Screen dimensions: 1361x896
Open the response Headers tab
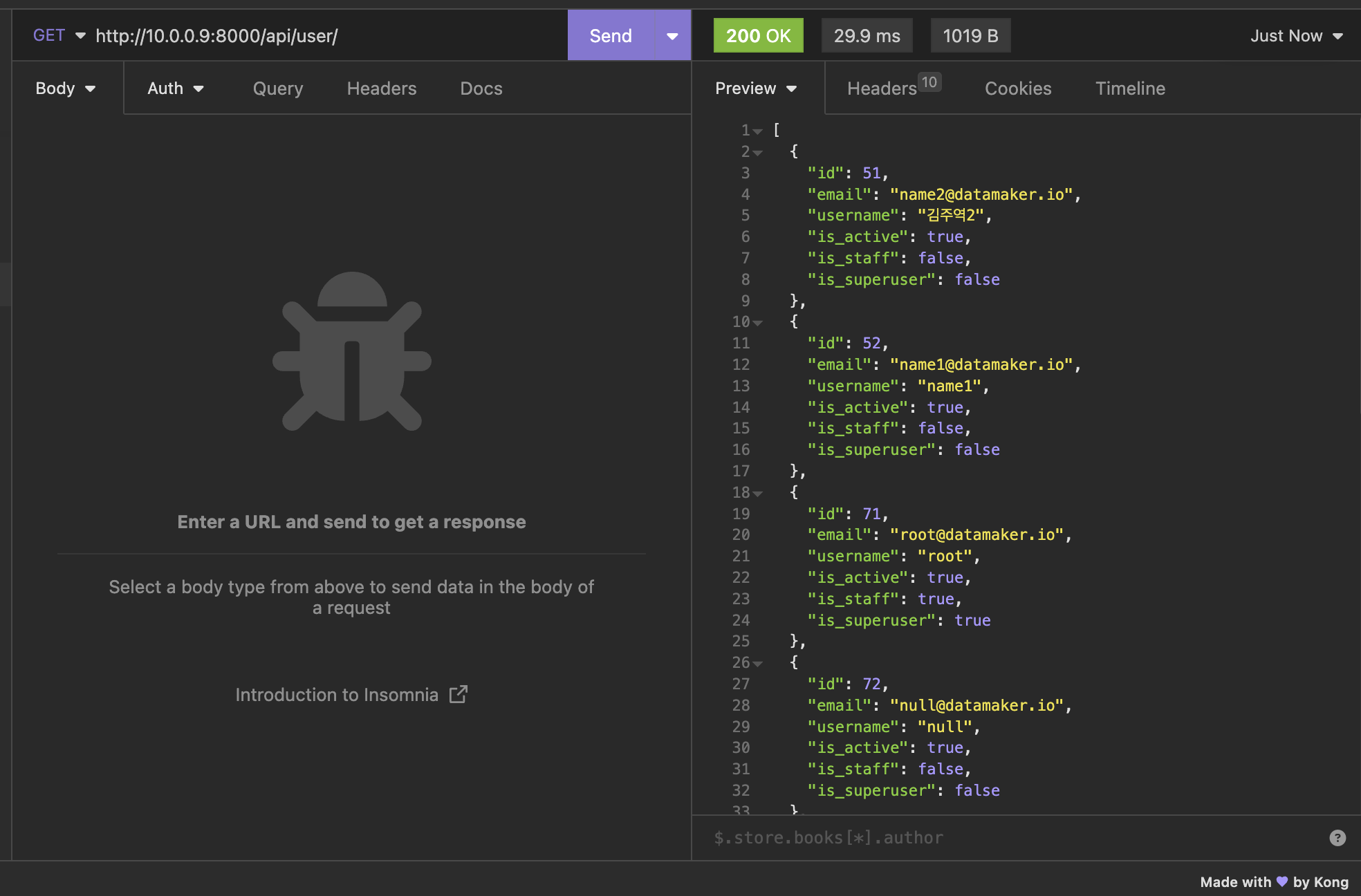coord(882,88)
